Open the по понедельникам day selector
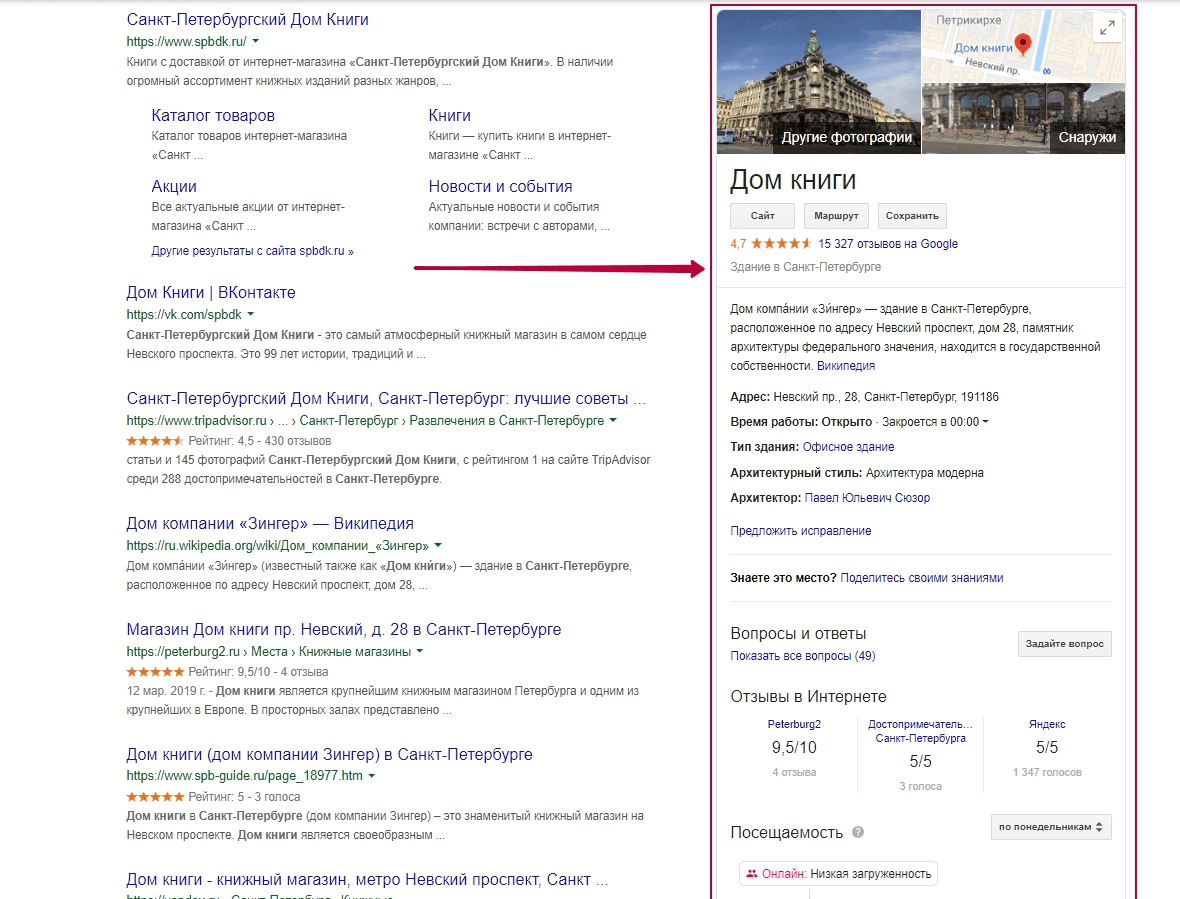 point(1051,827)
